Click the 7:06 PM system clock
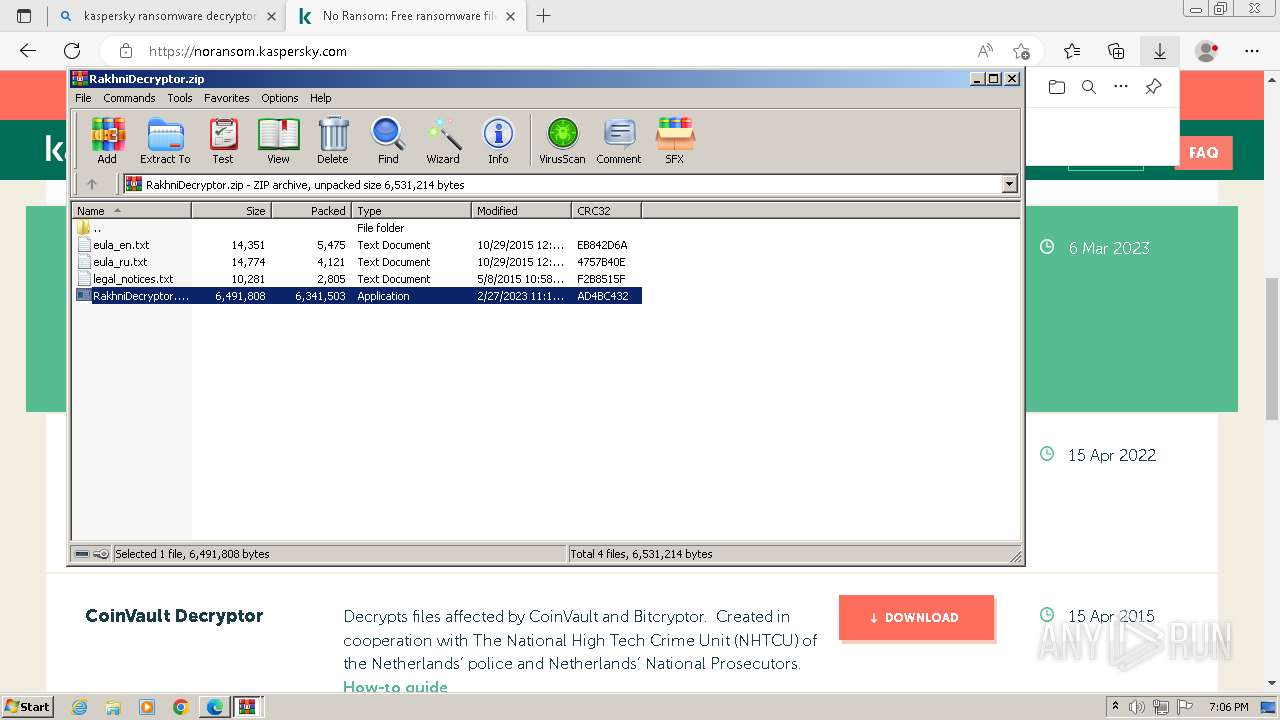 coord(1229,707)
